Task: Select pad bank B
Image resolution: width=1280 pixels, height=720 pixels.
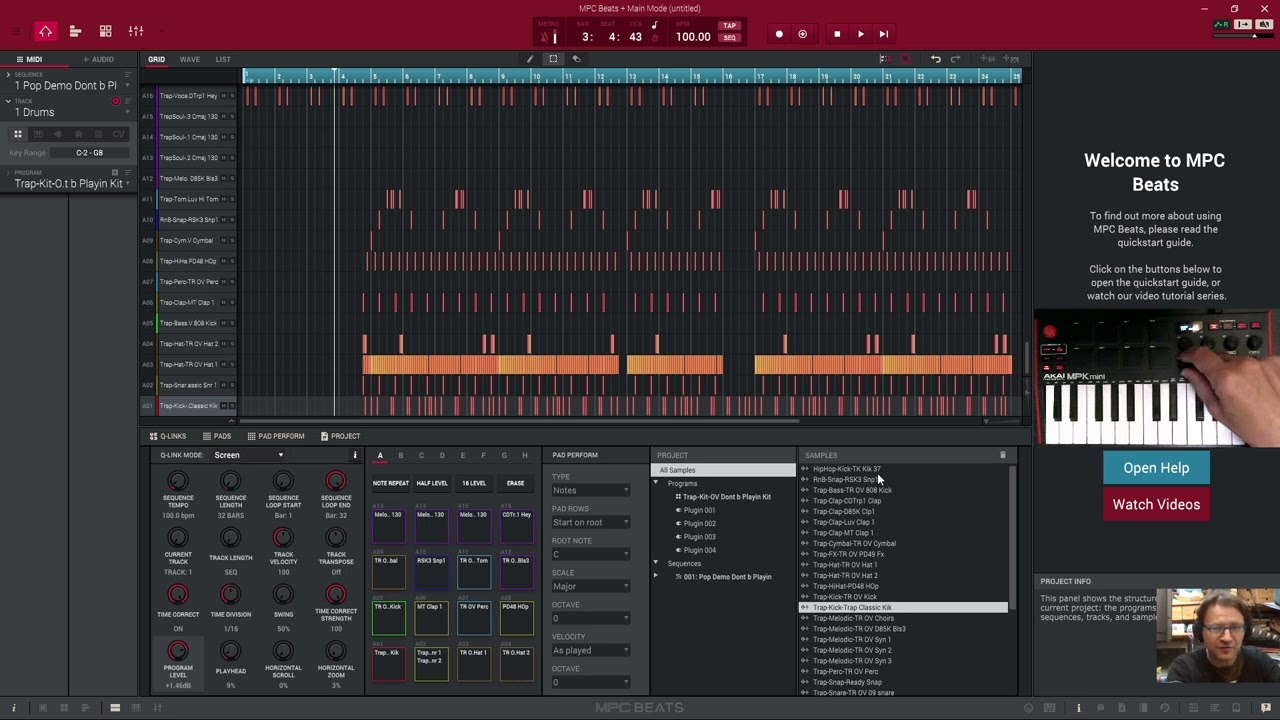Action: (400, 456)
